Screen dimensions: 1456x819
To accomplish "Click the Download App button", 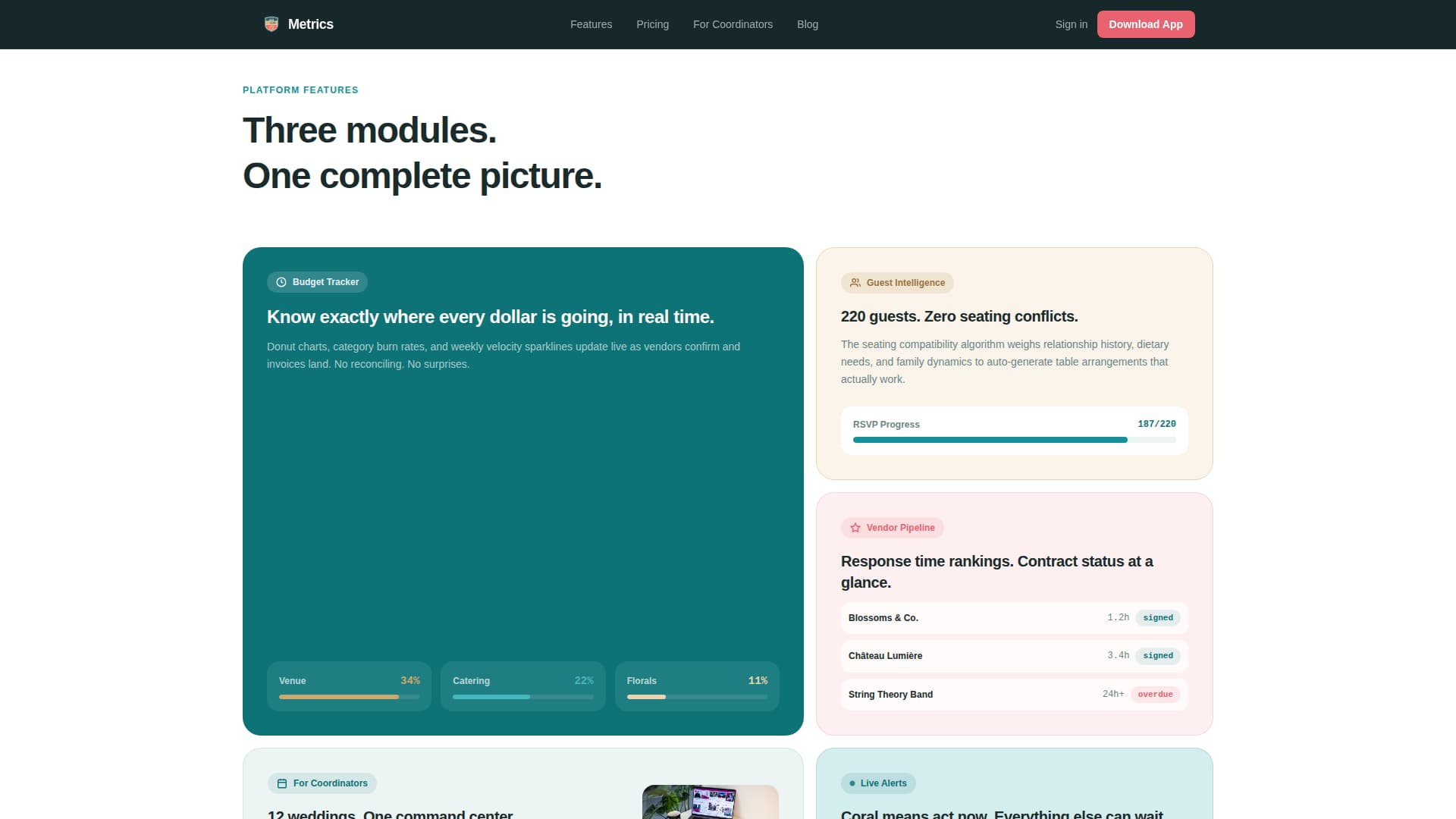I will (x=1146, y=24).
